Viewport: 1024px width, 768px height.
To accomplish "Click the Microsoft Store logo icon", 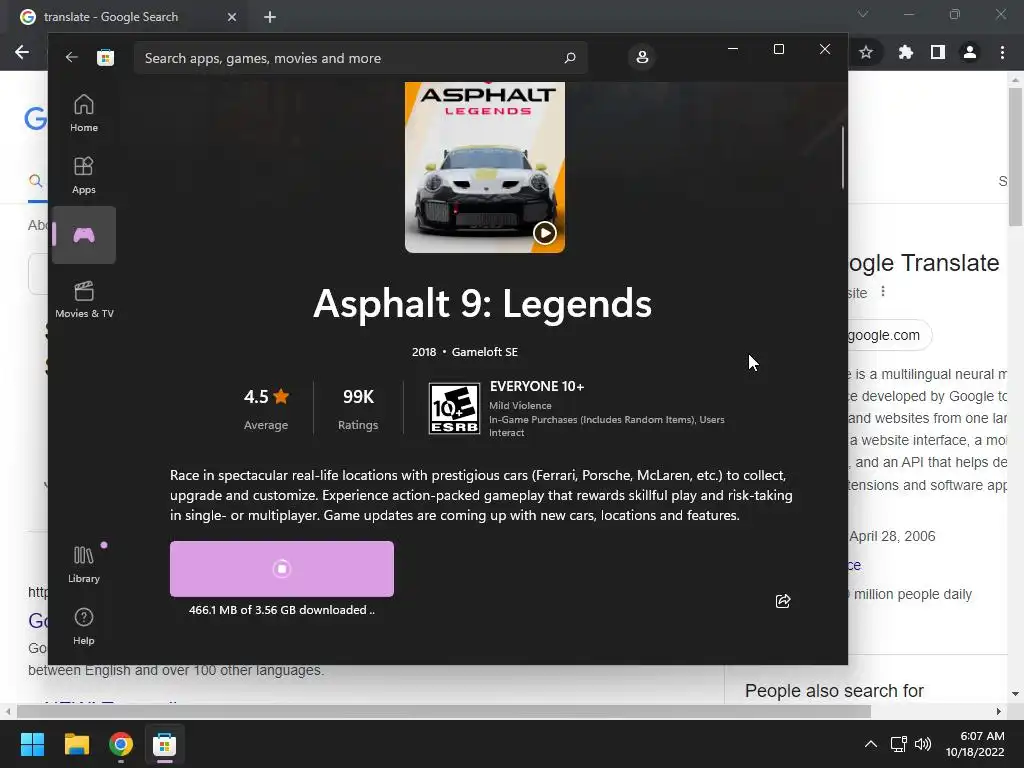I will 105,57.
